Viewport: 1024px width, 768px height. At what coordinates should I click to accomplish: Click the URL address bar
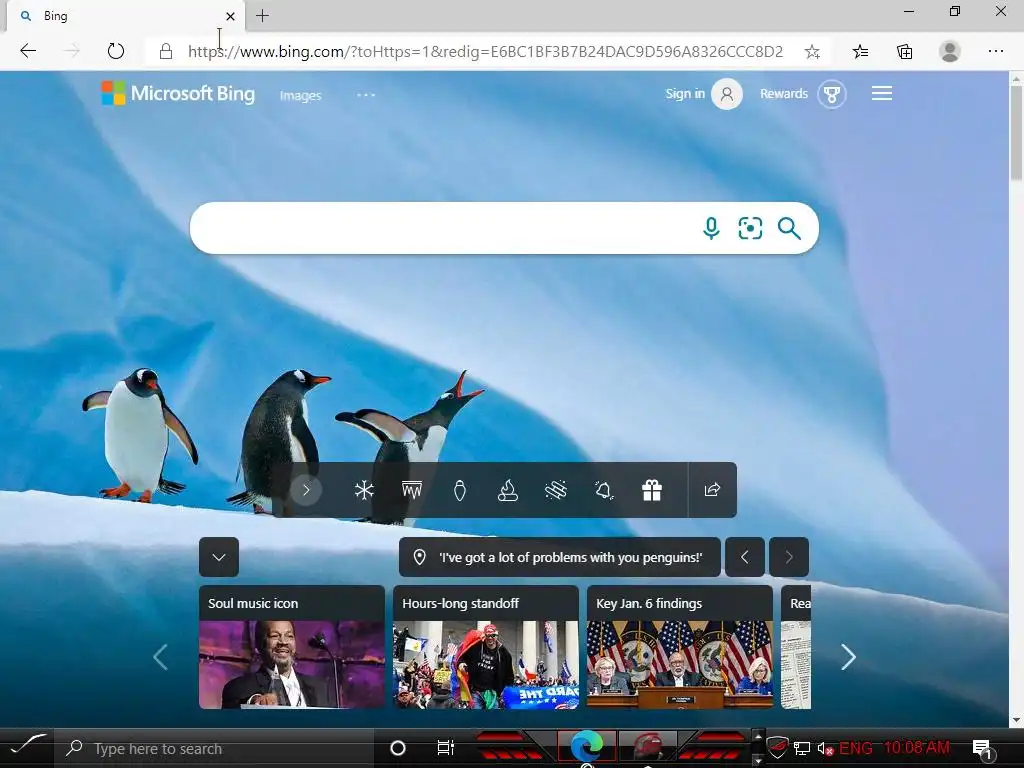485,52
